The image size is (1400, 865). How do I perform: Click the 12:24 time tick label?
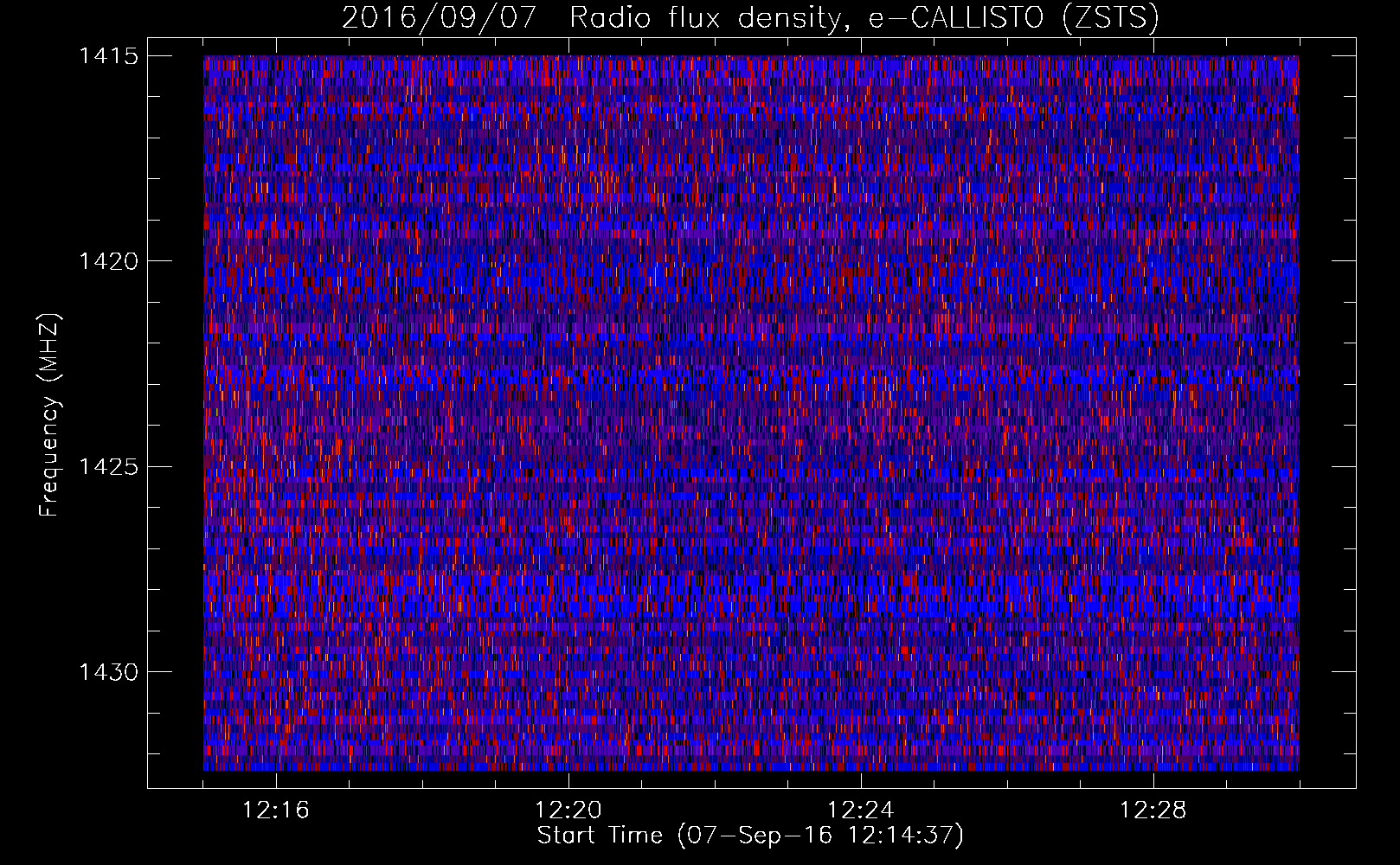click(x=861, y=811)
